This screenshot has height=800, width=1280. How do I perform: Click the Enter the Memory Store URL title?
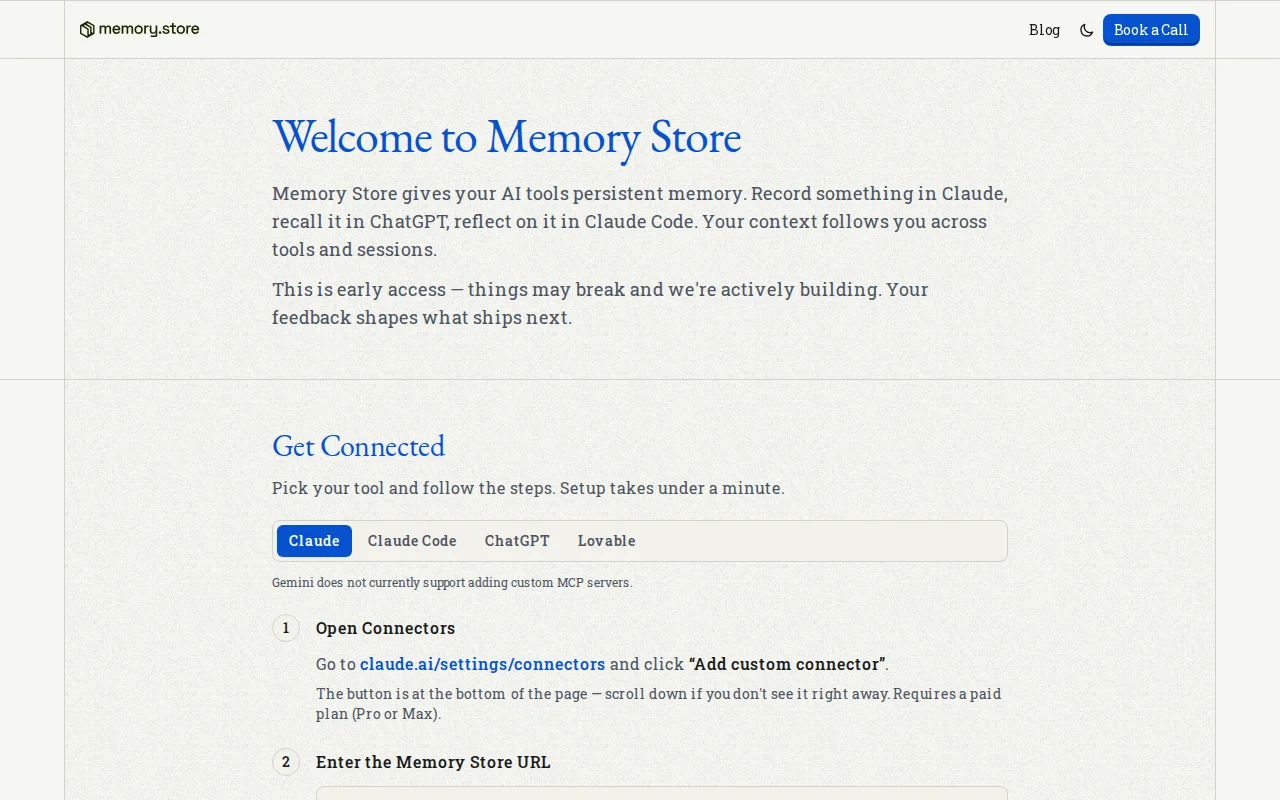[433, 762]
